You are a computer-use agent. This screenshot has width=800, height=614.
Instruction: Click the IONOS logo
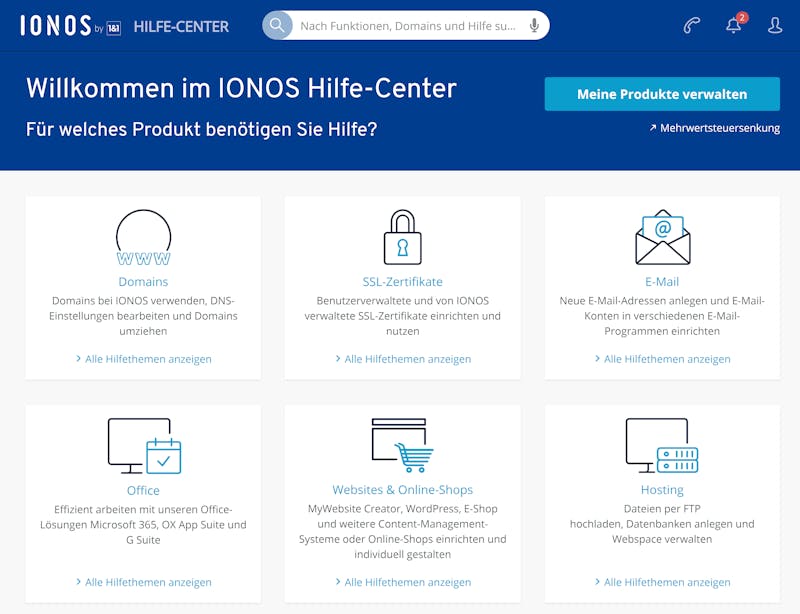click(x=71, y=26)
